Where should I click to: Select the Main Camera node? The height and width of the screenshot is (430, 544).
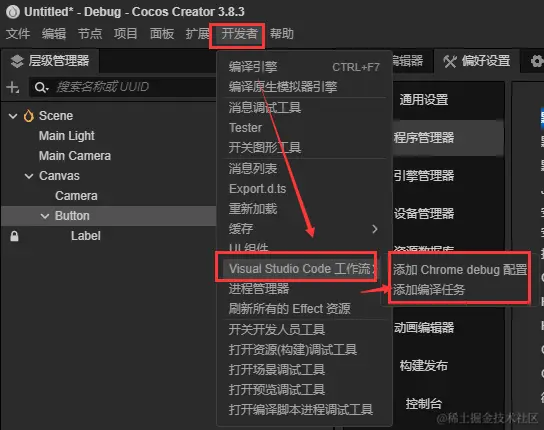pyautogui.click(x=75, y=156)
